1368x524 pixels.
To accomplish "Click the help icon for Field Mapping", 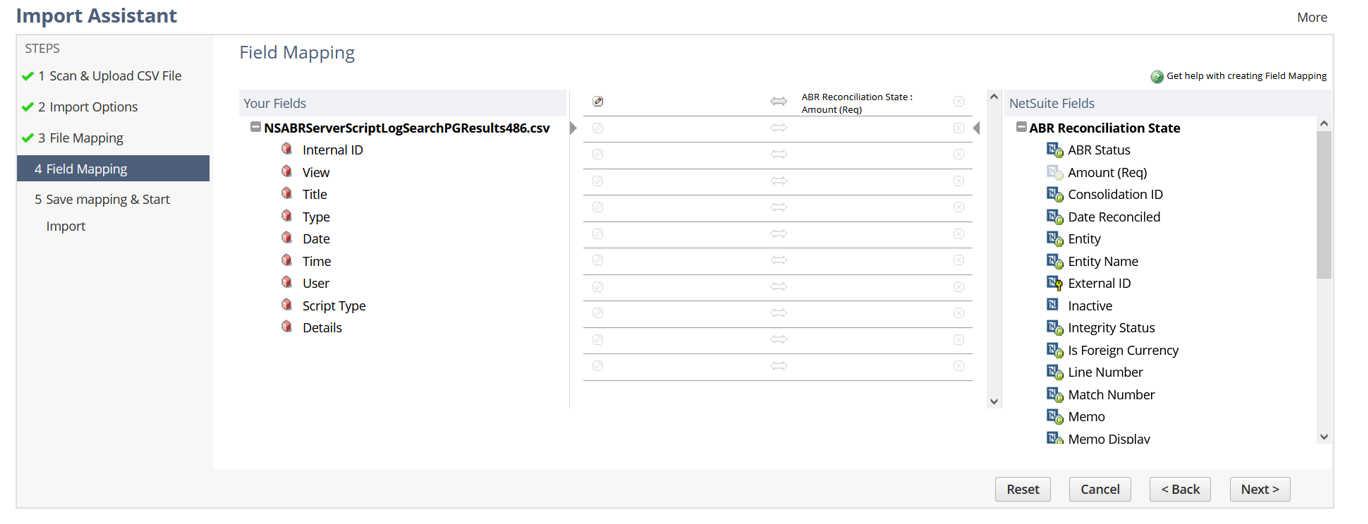I will click(1157, 76).
